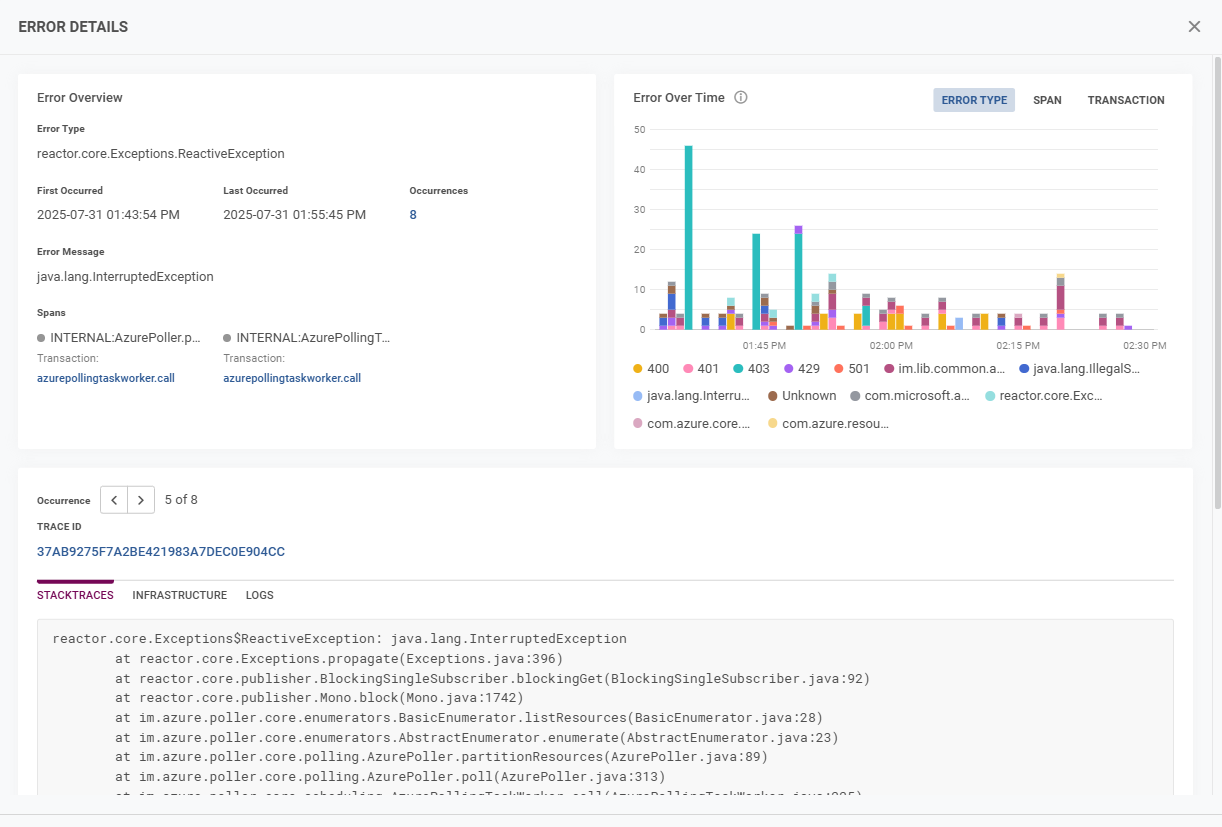Image resolution: width=1222 pixels, height=827 pixels.
Task: Switch to the LOGS tab
Action: point(260,595)
